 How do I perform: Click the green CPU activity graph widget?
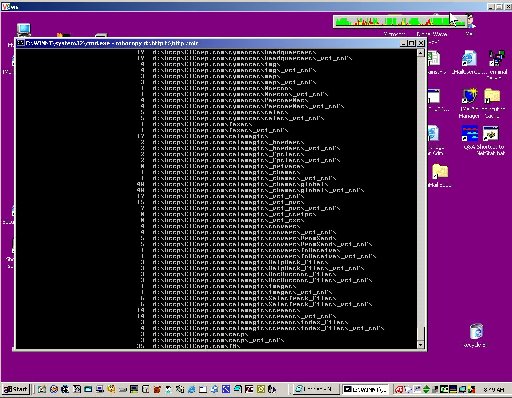click(x=400, y=22)
